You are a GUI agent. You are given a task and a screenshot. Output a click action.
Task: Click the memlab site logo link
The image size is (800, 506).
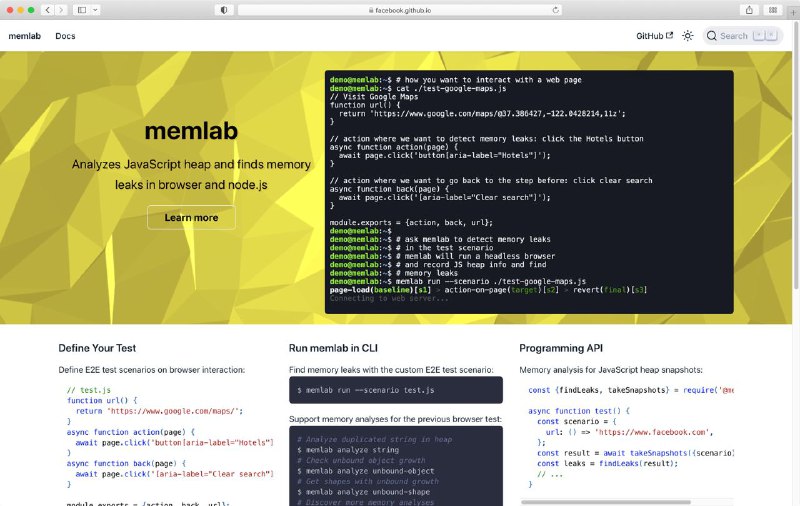point(24,36)
